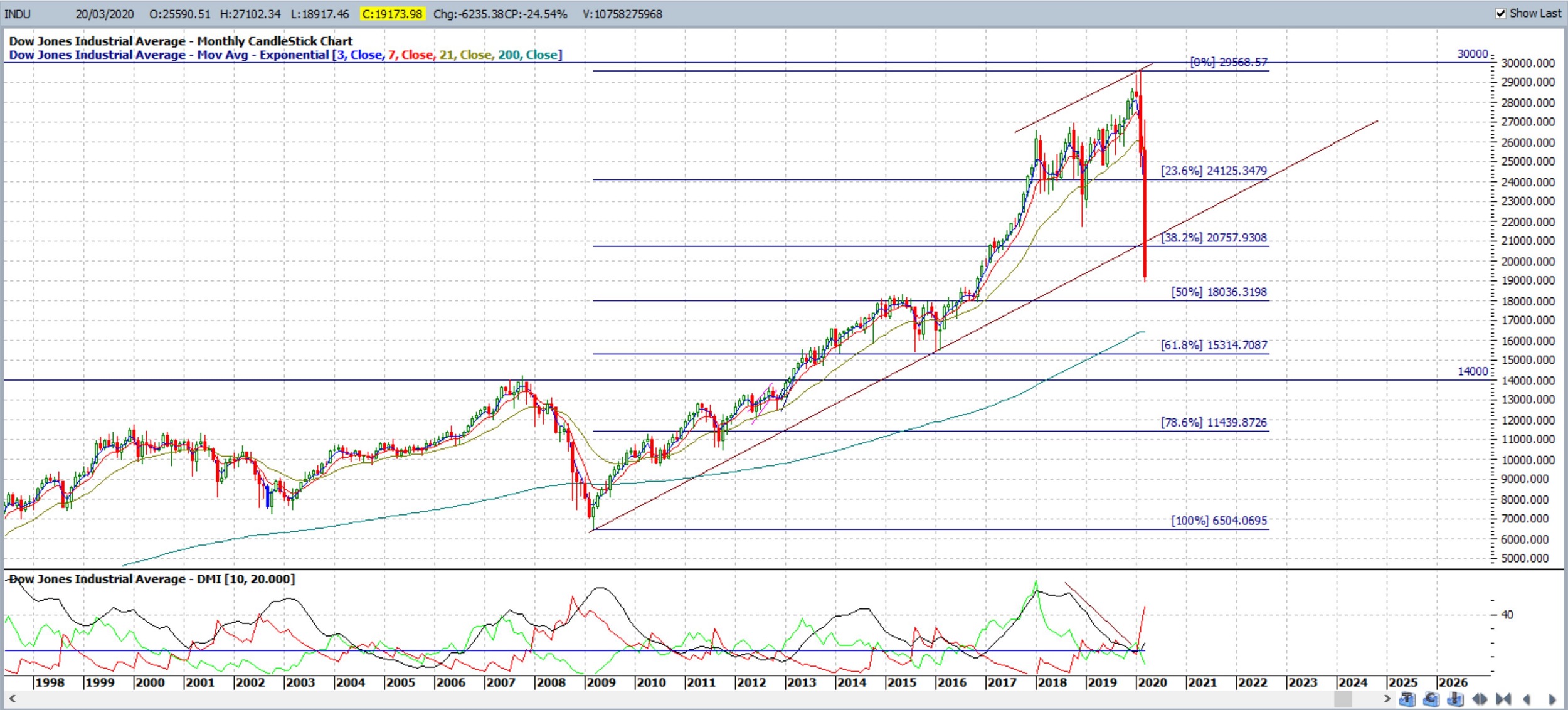This screenshot has width=1568, height=710.
Task: Click the 2009 year label on time axis
Action: pos(601,682)
